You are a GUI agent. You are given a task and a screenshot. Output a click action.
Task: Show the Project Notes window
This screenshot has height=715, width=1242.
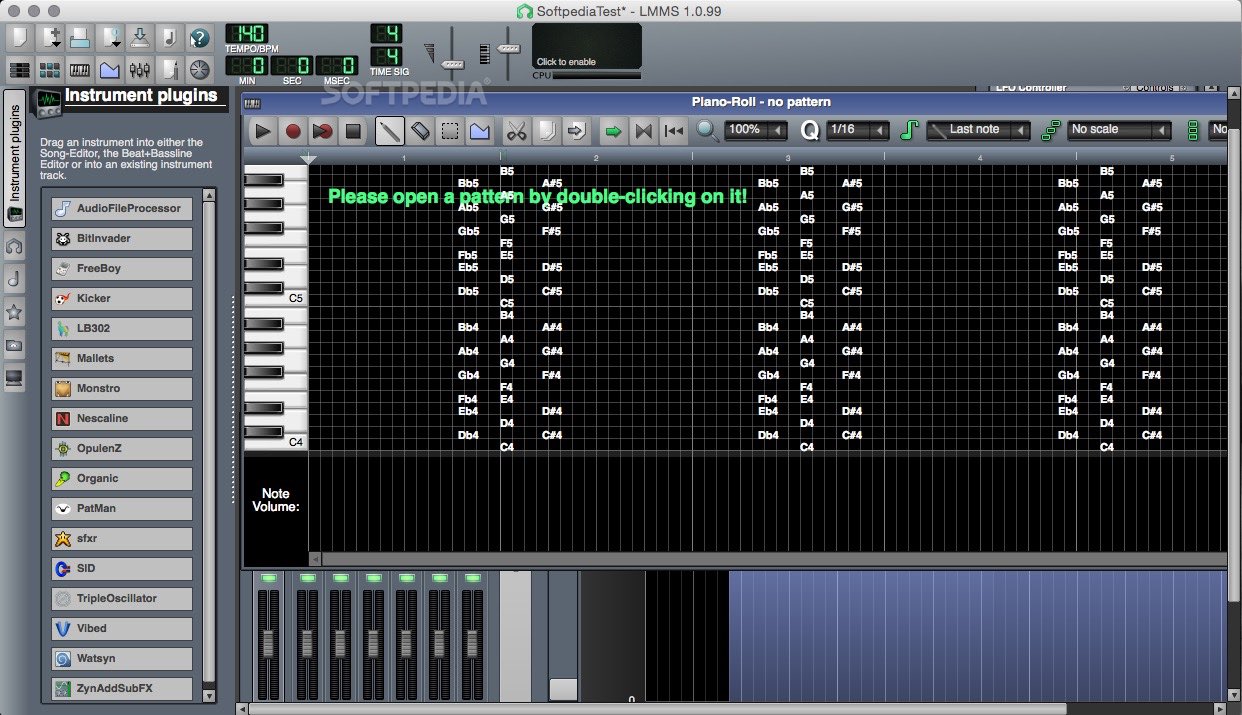coord(170,70)
